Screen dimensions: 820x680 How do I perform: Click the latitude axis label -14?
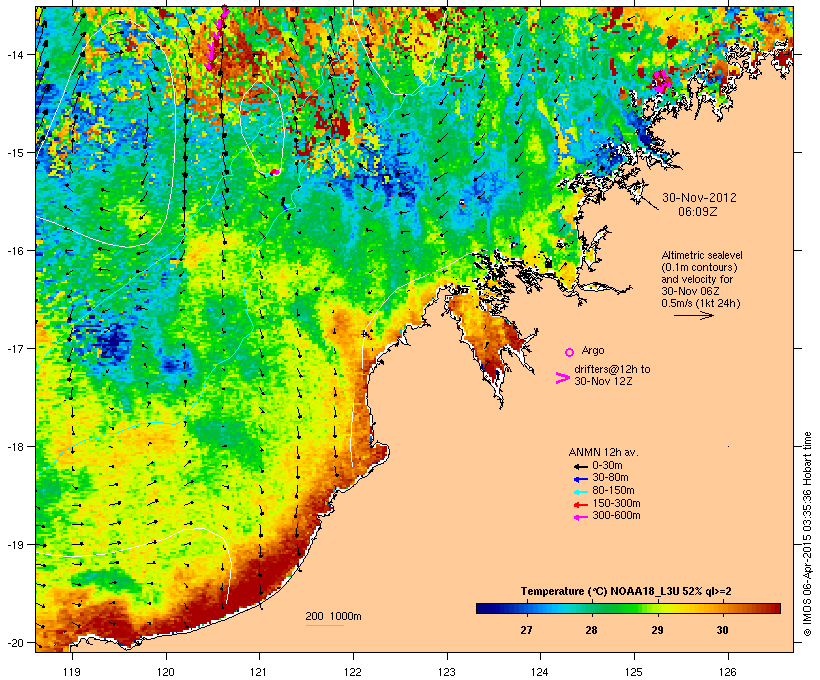[14, 54]
